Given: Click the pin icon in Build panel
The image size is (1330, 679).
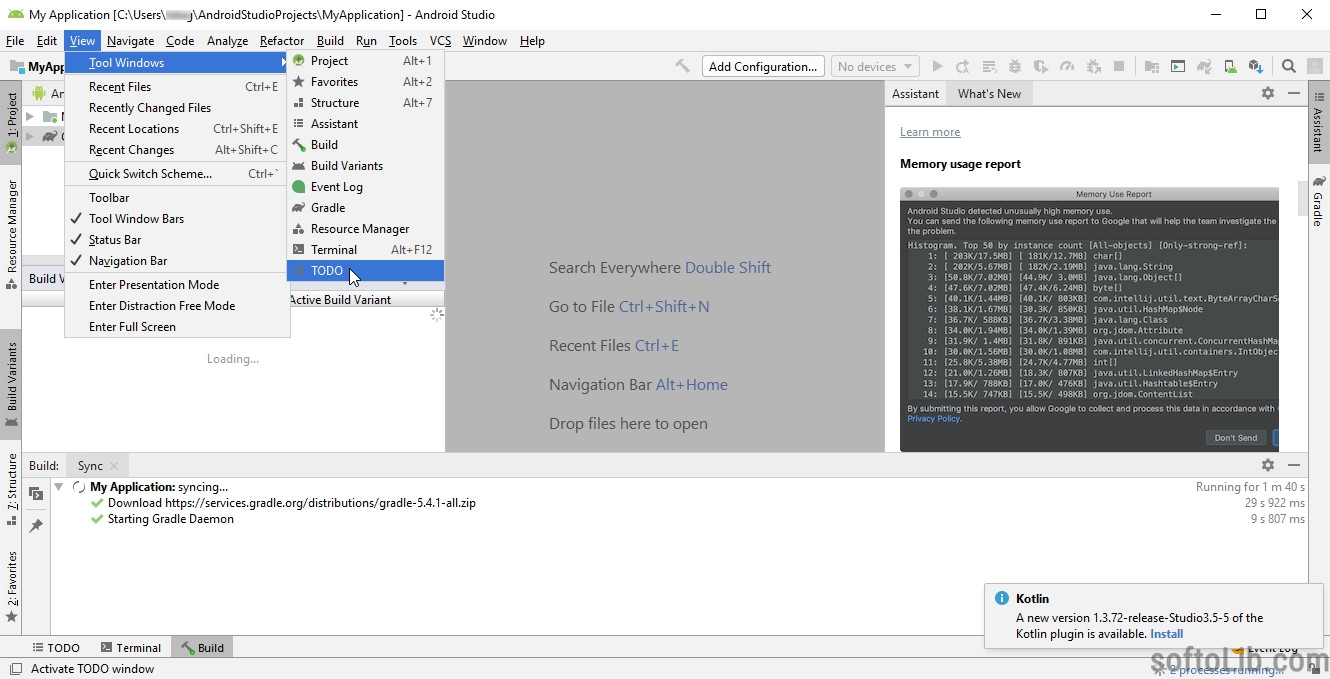Looking at the screenshot, I should point(36,526).
